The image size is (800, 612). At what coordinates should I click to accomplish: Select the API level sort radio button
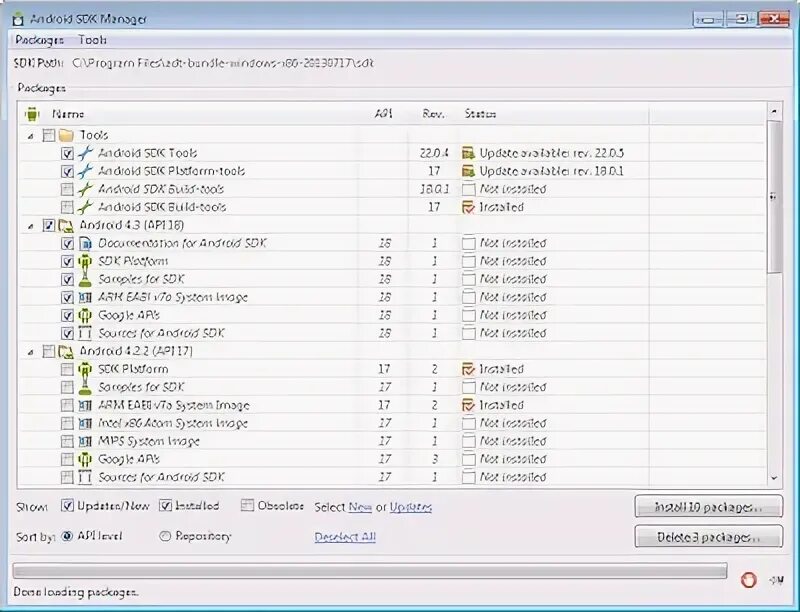click(67, 536)
